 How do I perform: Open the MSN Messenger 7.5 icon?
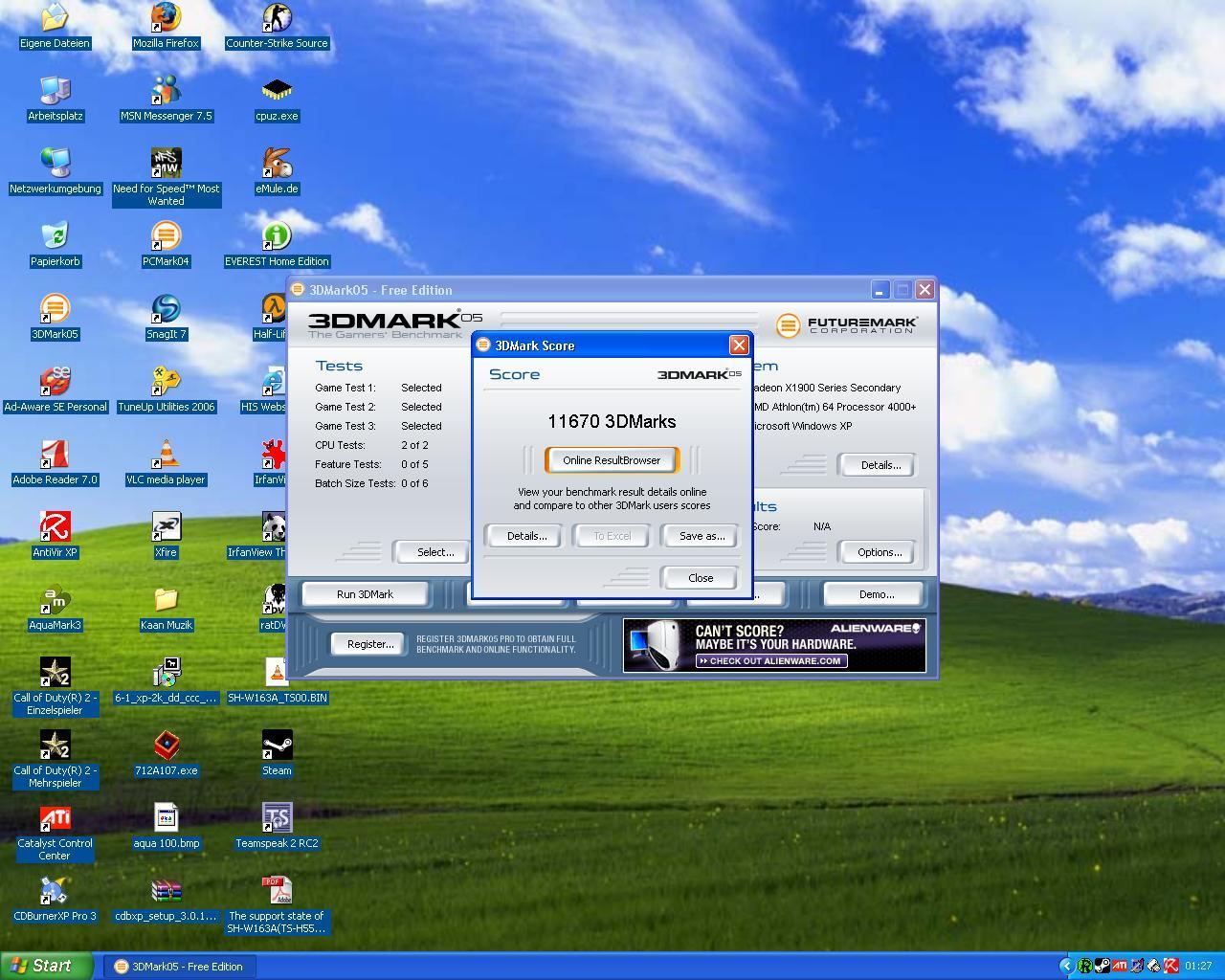coord(166,90)
